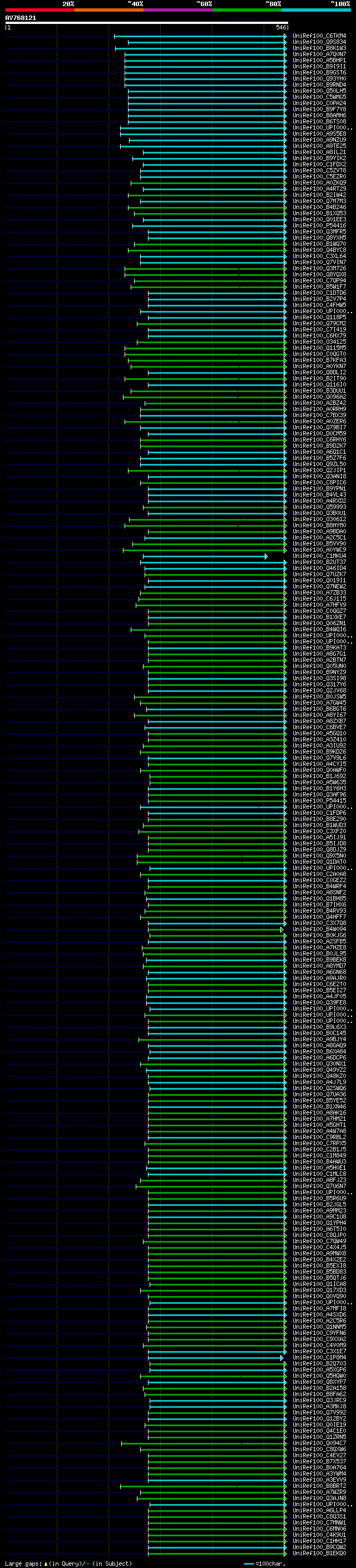Select hit label UniRef100_C6TKM4
This screenshot has width=356, height=1568.
(319, 36)
